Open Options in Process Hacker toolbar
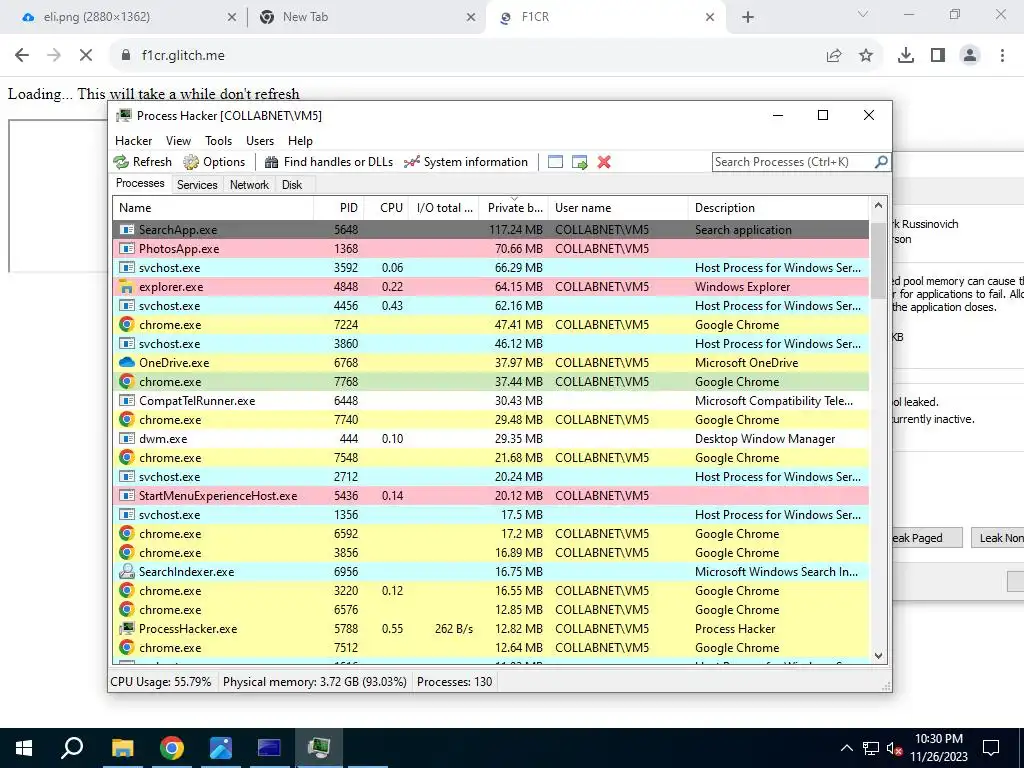This screenshot has height=768, width=1024. pos(214,162)
